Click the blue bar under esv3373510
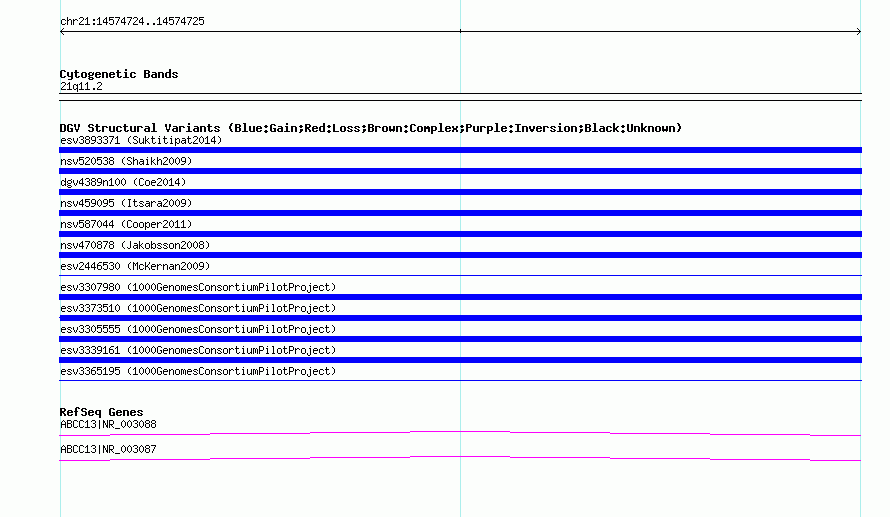Viewport: 890px width, 517px height. 460,318
